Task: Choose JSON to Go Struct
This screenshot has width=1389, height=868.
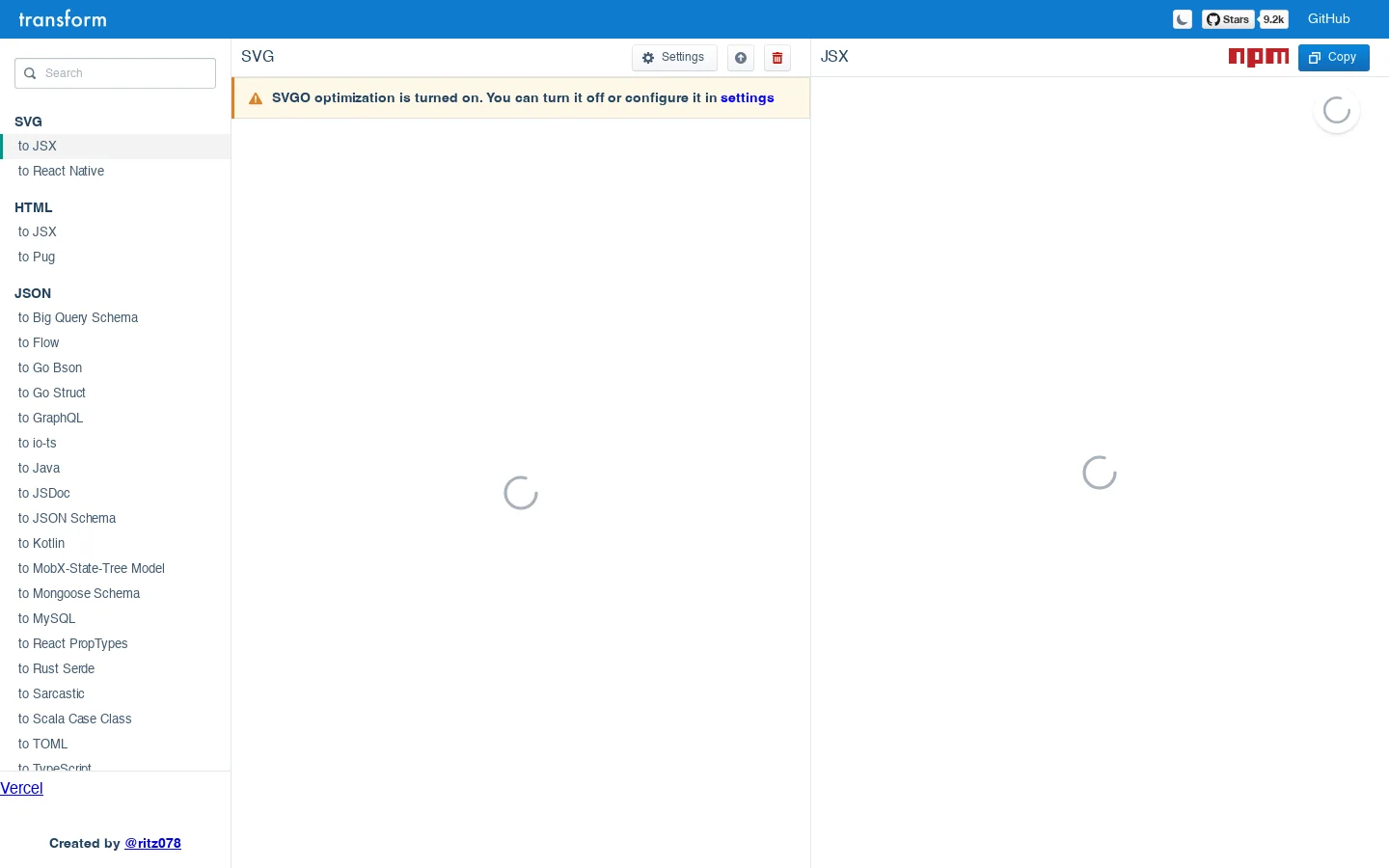Action: pos(115,393)
